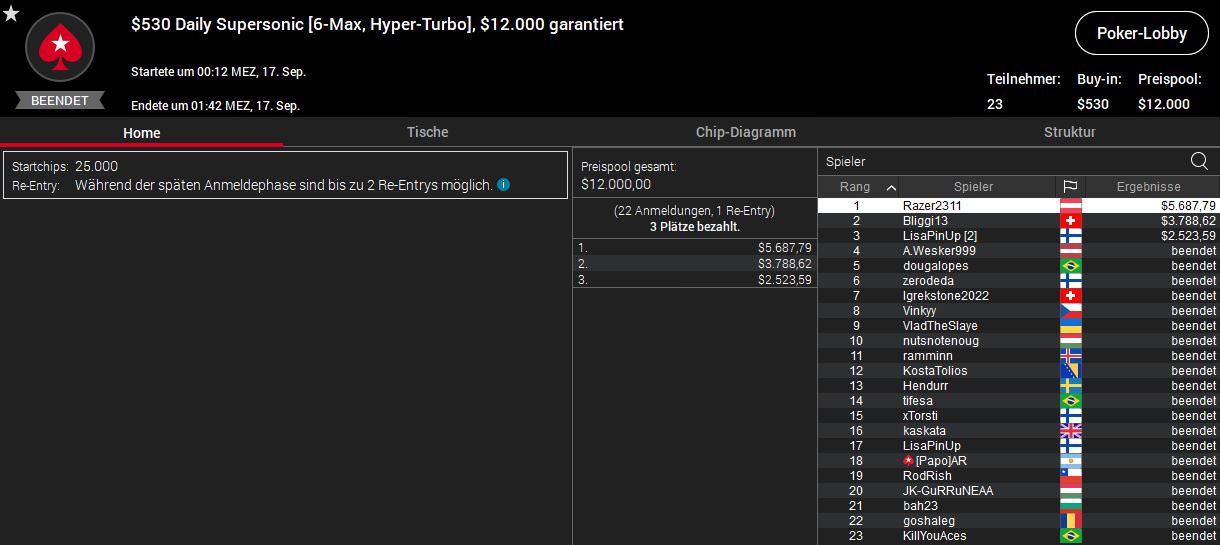Open the Poker-Lobby button
Image resolution: width=1220 pixels, height=545 pixels.
(1141, 33)
